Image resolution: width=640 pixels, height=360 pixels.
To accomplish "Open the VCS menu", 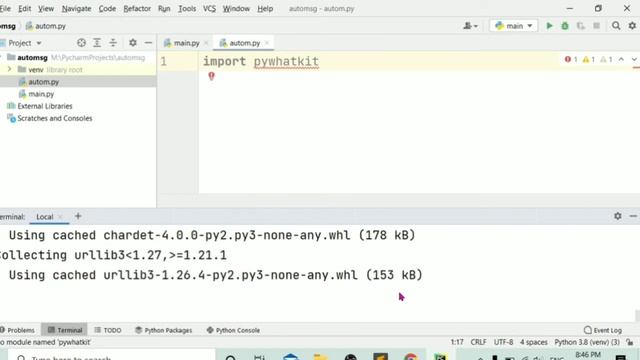I will point(209,9).
